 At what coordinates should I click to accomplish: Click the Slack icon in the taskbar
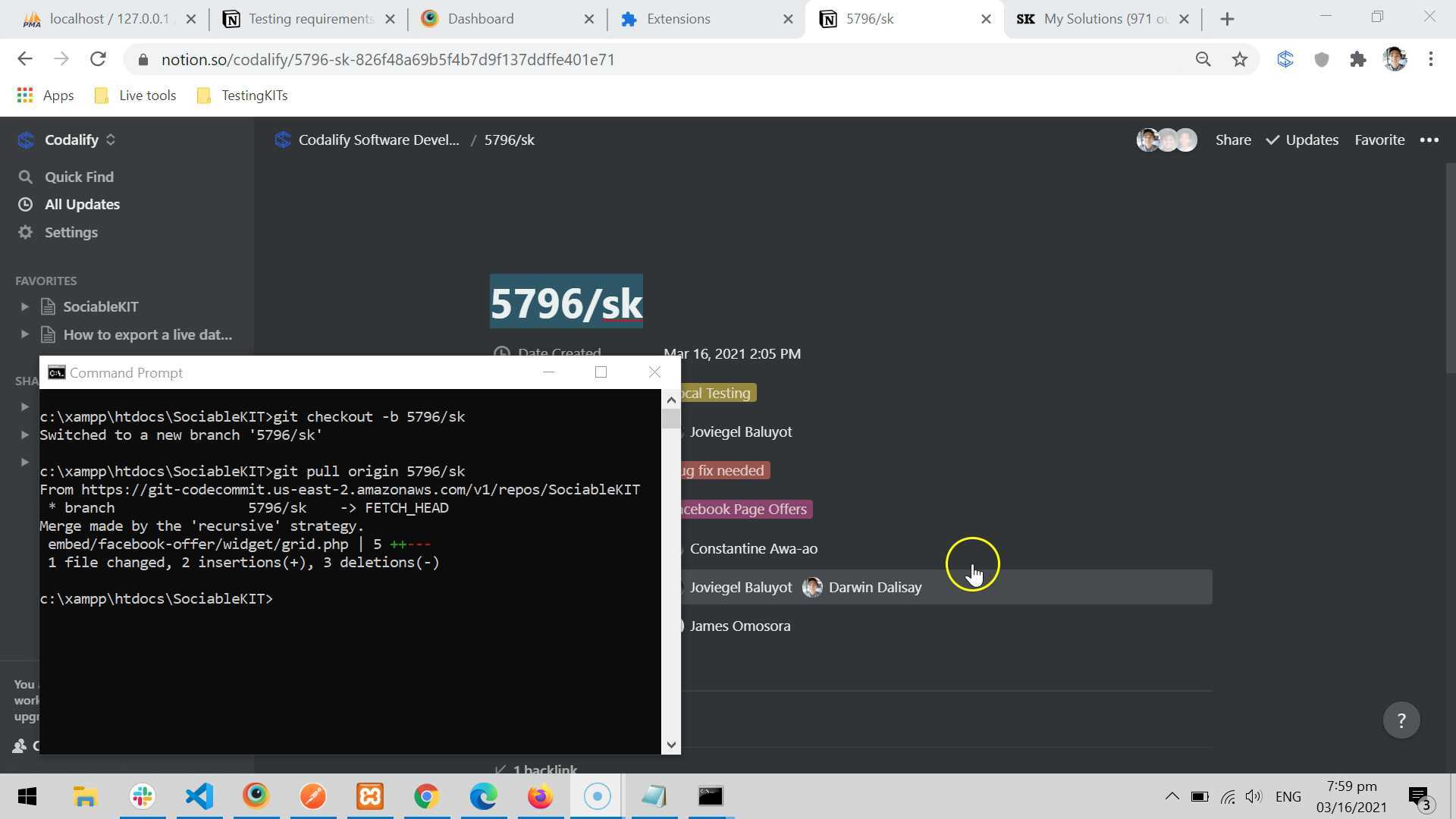(142, 796)
